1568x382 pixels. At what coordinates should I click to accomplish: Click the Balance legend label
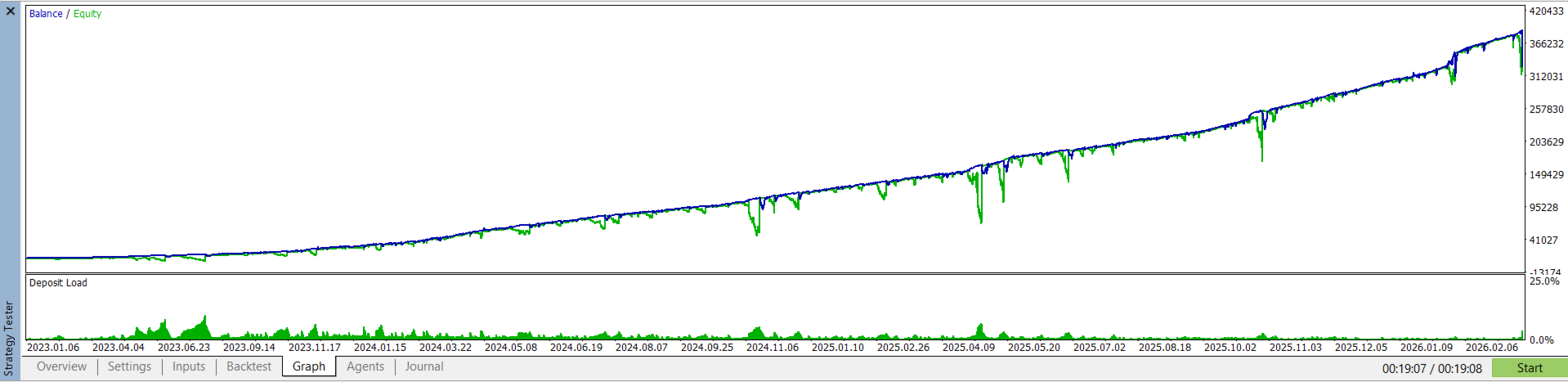(46, 14)
